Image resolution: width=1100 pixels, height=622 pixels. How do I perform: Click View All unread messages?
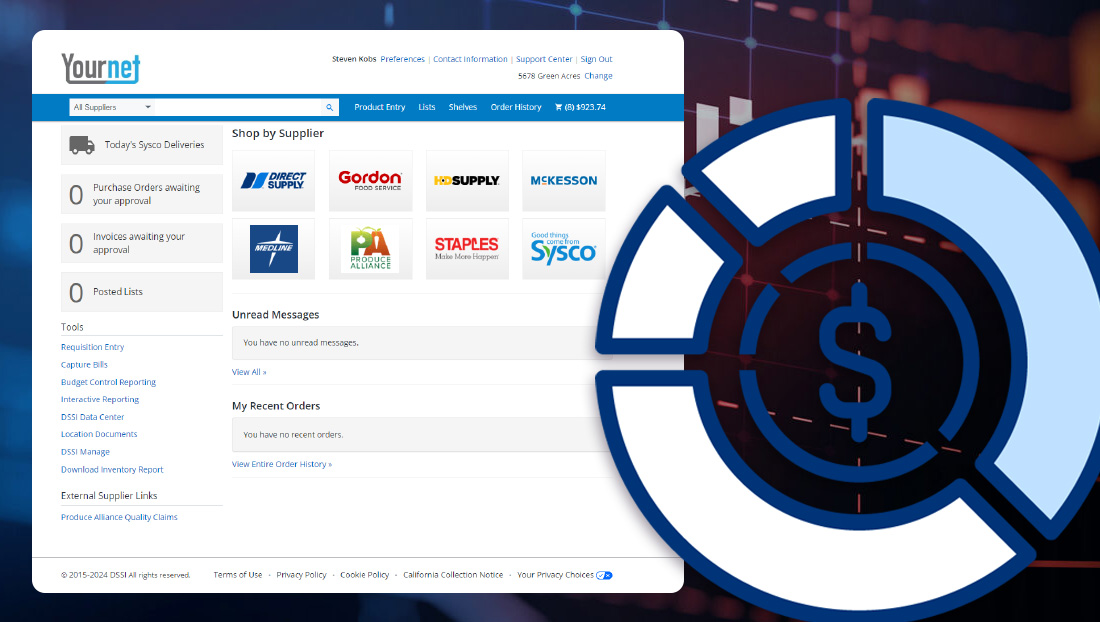coord(249,372)
